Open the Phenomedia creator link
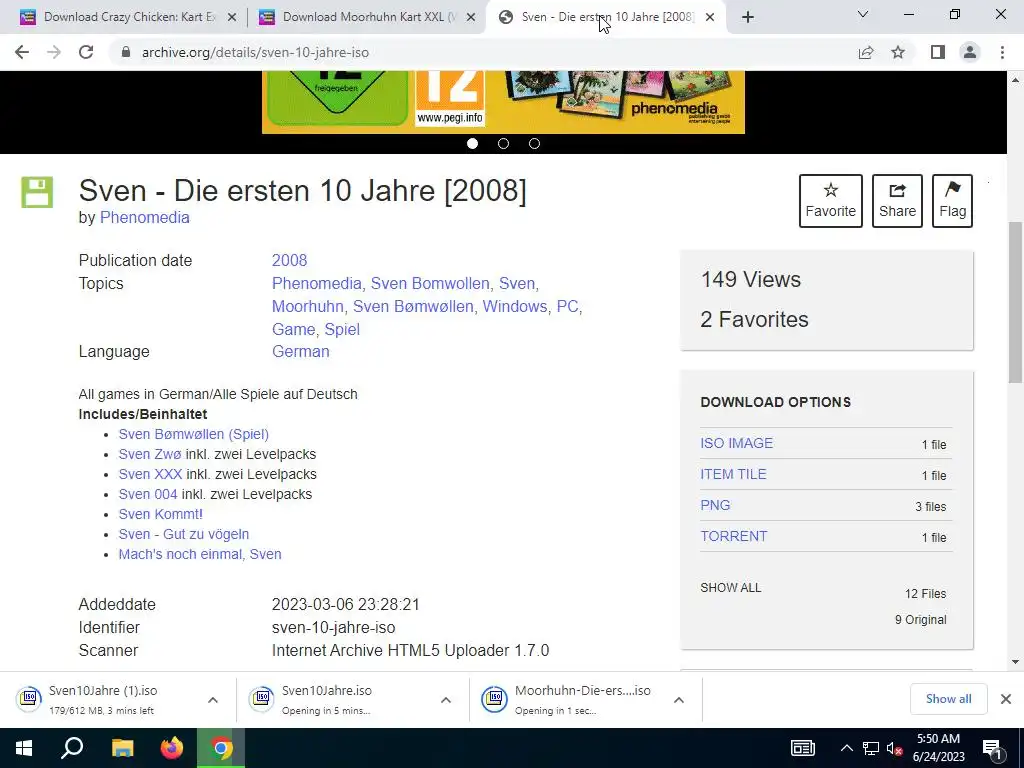Viewport: 1024px width, 768px height. (144, 217)
